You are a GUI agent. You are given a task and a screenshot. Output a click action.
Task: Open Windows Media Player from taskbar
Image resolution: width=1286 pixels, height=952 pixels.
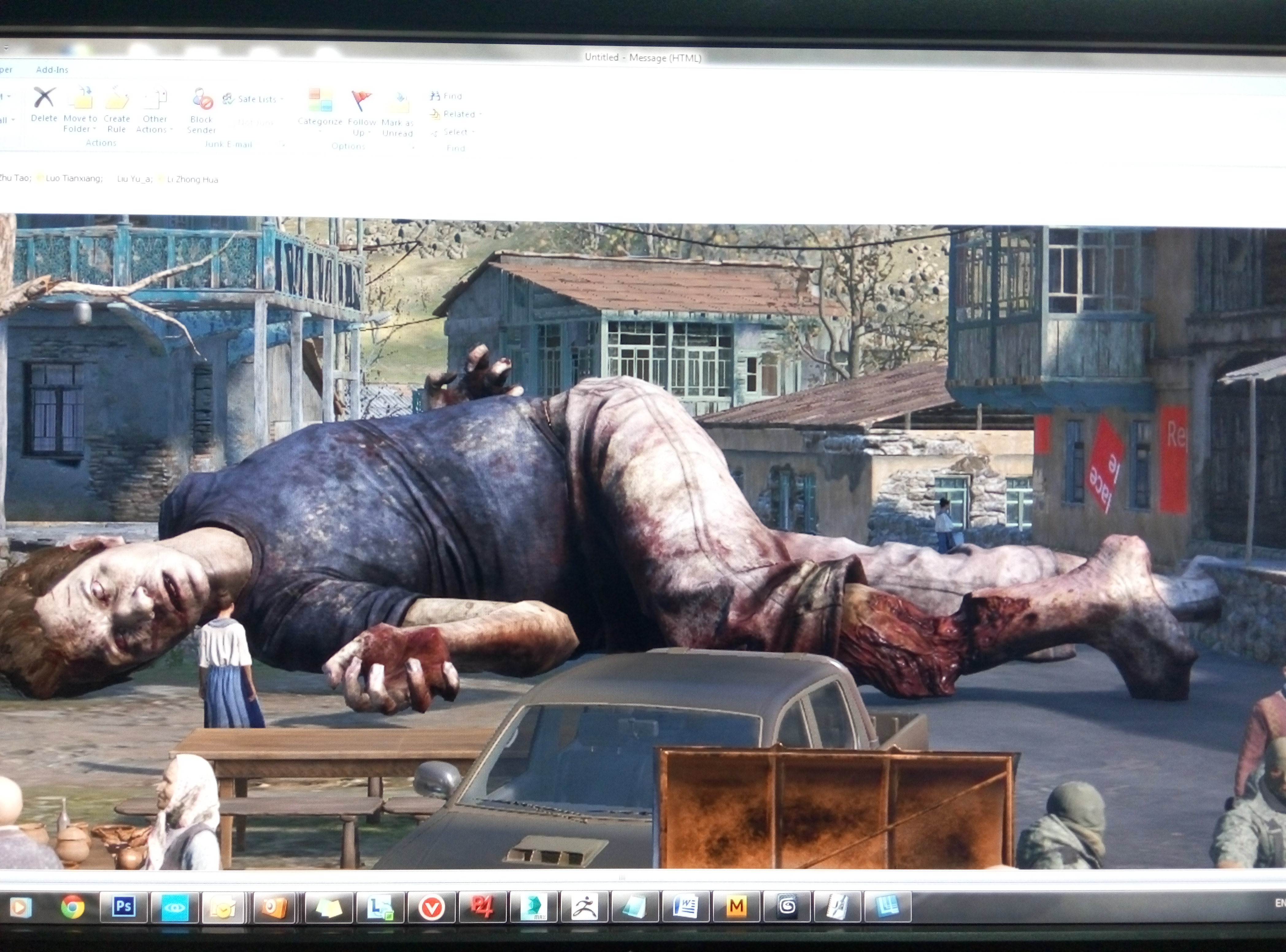(21, 908)
